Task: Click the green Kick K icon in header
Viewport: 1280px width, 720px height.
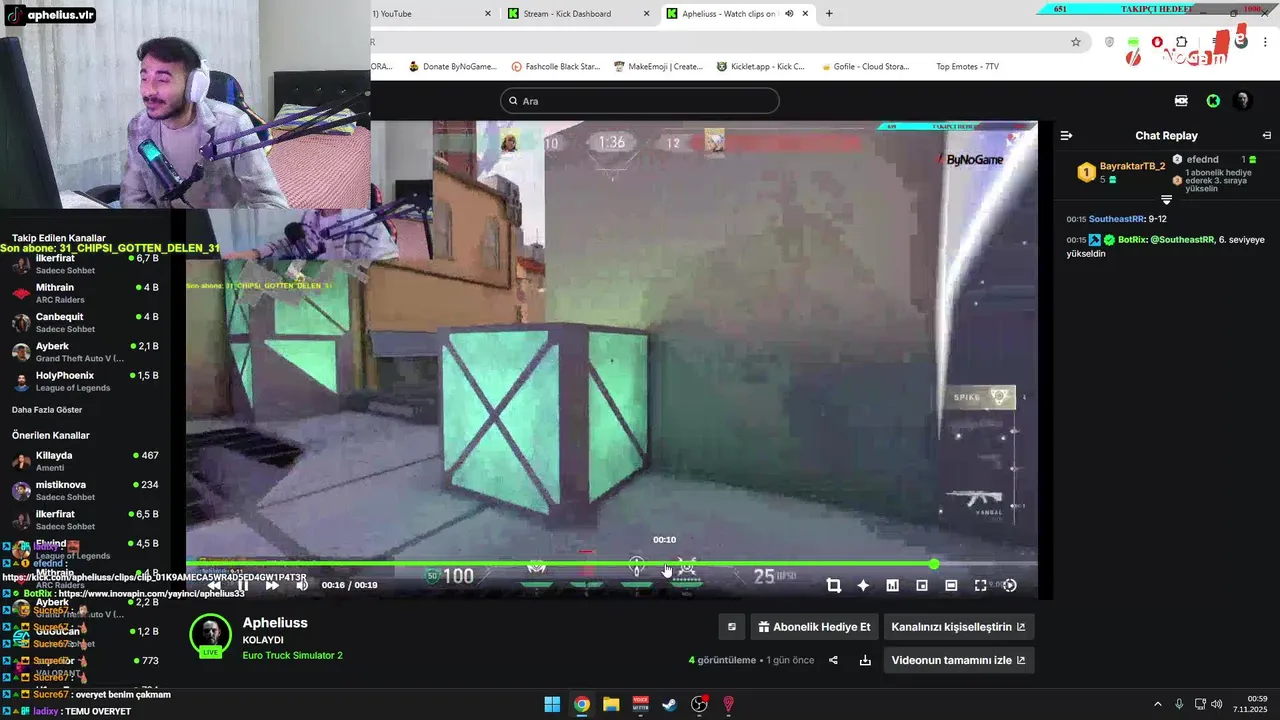Action: 1213,101
